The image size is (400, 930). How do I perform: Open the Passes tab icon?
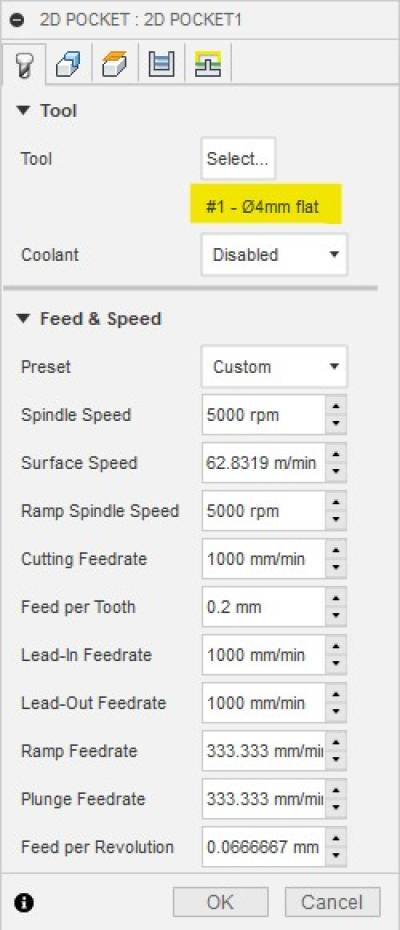161,64
